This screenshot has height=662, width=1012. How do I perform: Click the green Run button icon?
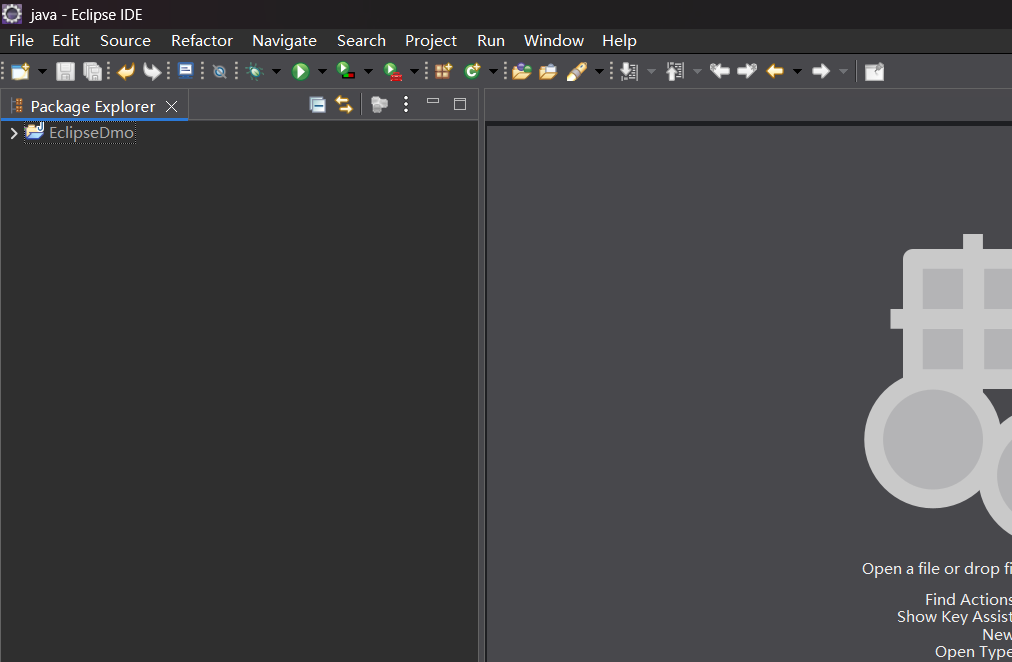click(x=300, y=71)
